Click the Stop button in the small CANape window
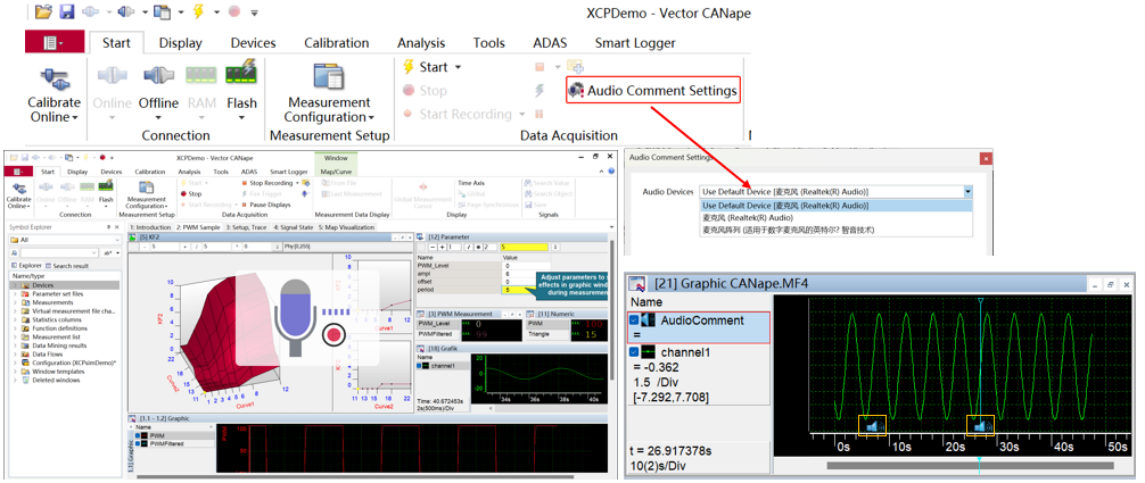 191,194
